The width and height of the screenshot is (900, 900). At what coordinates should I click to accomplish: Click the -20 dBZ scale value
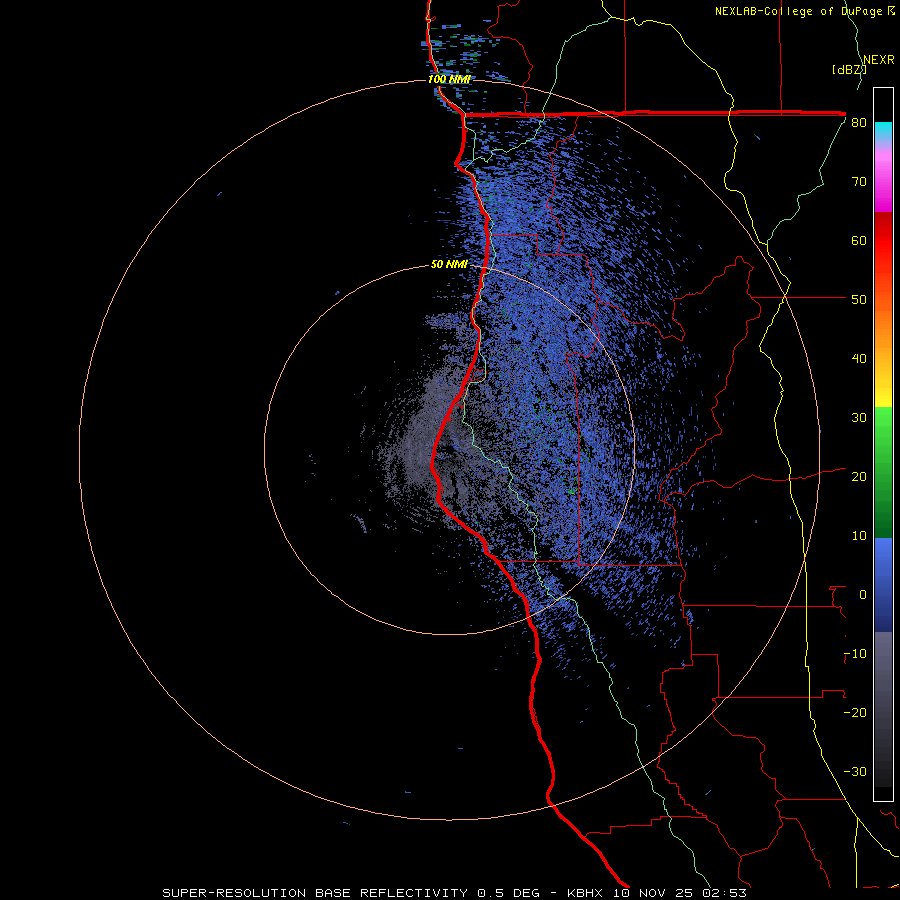pos(855,714)
